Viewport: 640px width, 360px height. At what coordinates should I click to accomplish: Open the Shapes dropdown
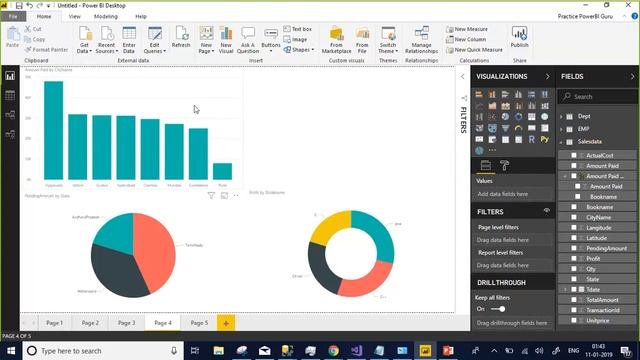299,49
